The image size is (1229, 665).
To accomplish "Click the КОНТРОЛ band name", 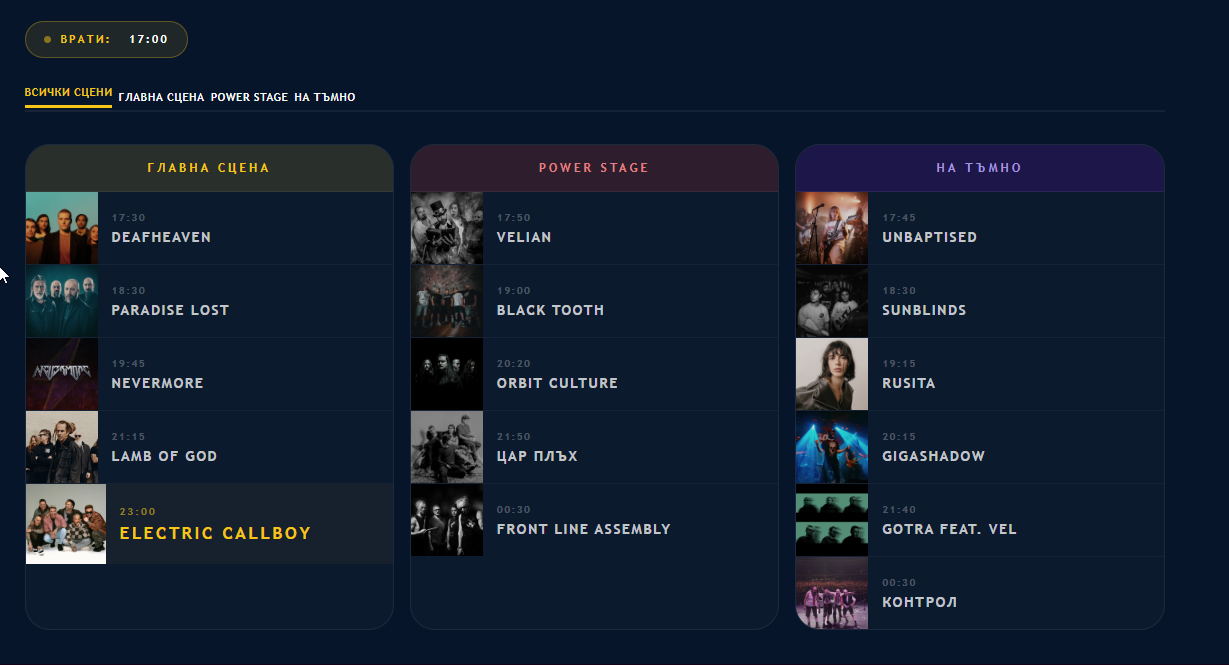I will point(919,602).
